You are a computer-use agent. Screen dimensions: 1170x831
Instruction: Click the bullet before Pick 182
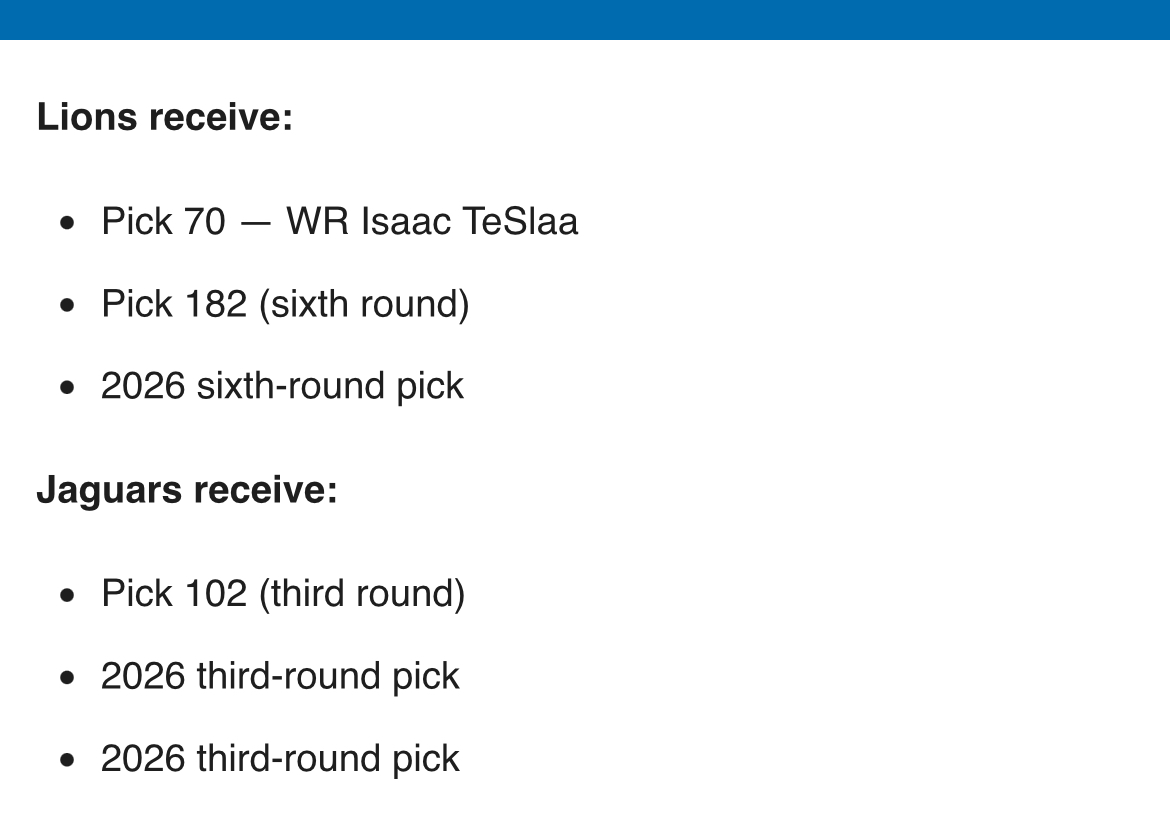pyautogui.click(x=67, y=306)
